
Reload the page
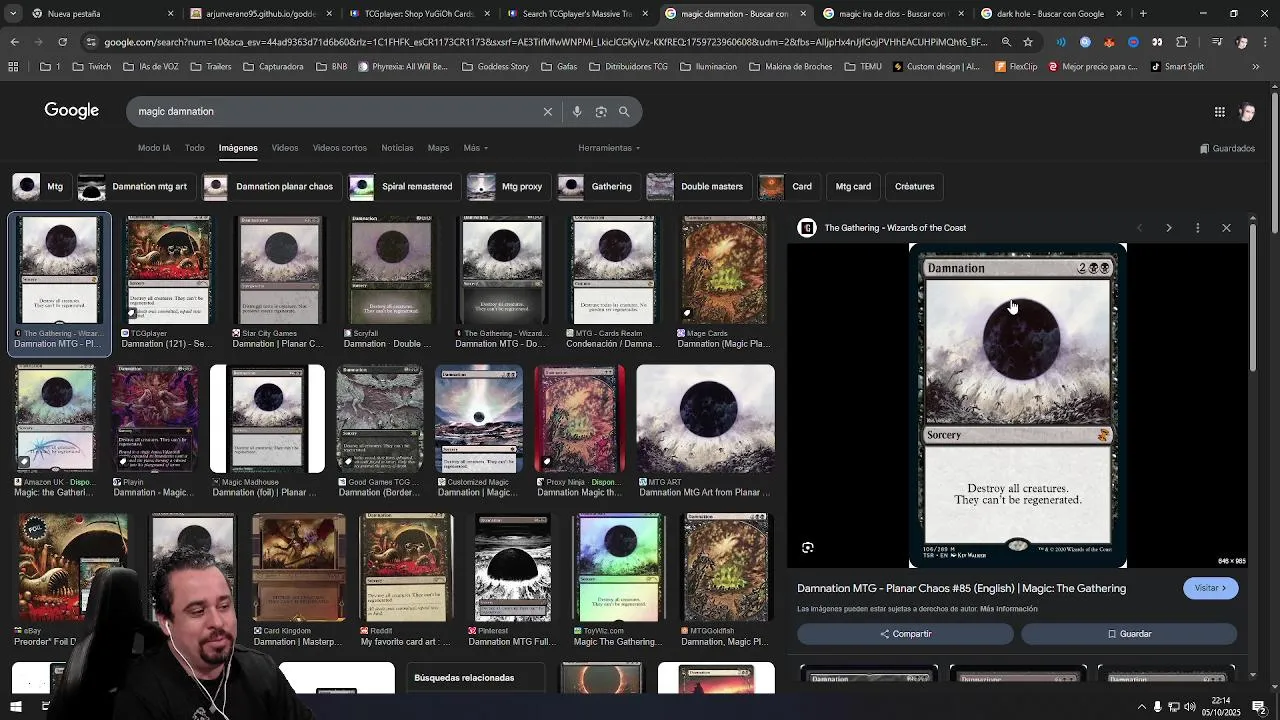(62, 42)
